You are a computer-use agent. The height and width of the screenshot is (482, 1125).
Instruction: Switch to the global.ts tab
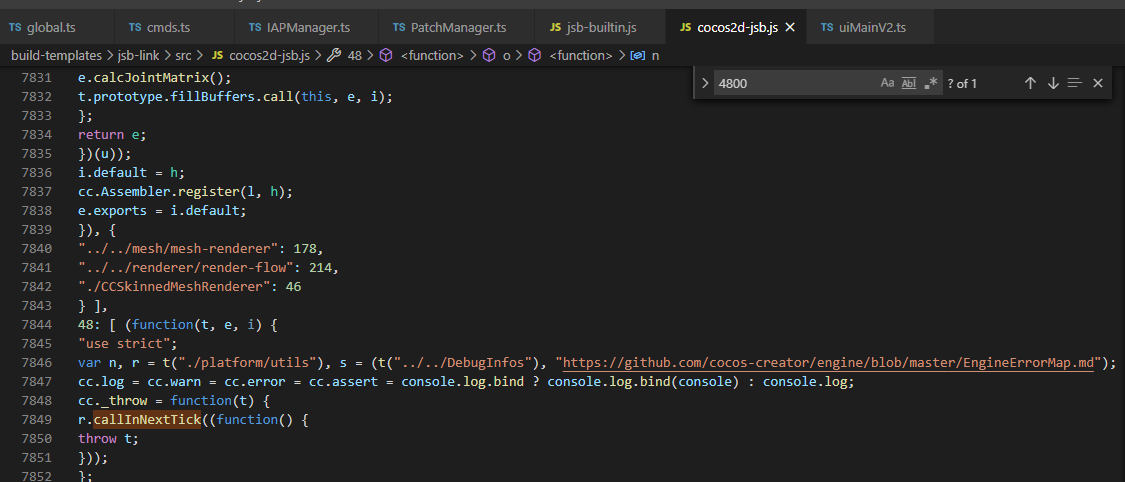coord(59,27)
